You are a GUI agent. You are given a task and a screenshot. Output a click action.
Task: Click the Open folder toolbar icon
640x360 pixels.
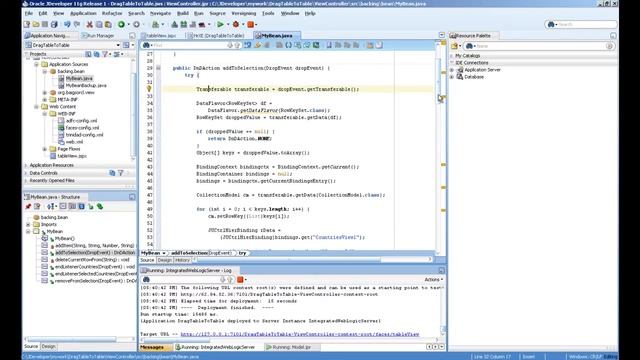(x=36, y=24)
